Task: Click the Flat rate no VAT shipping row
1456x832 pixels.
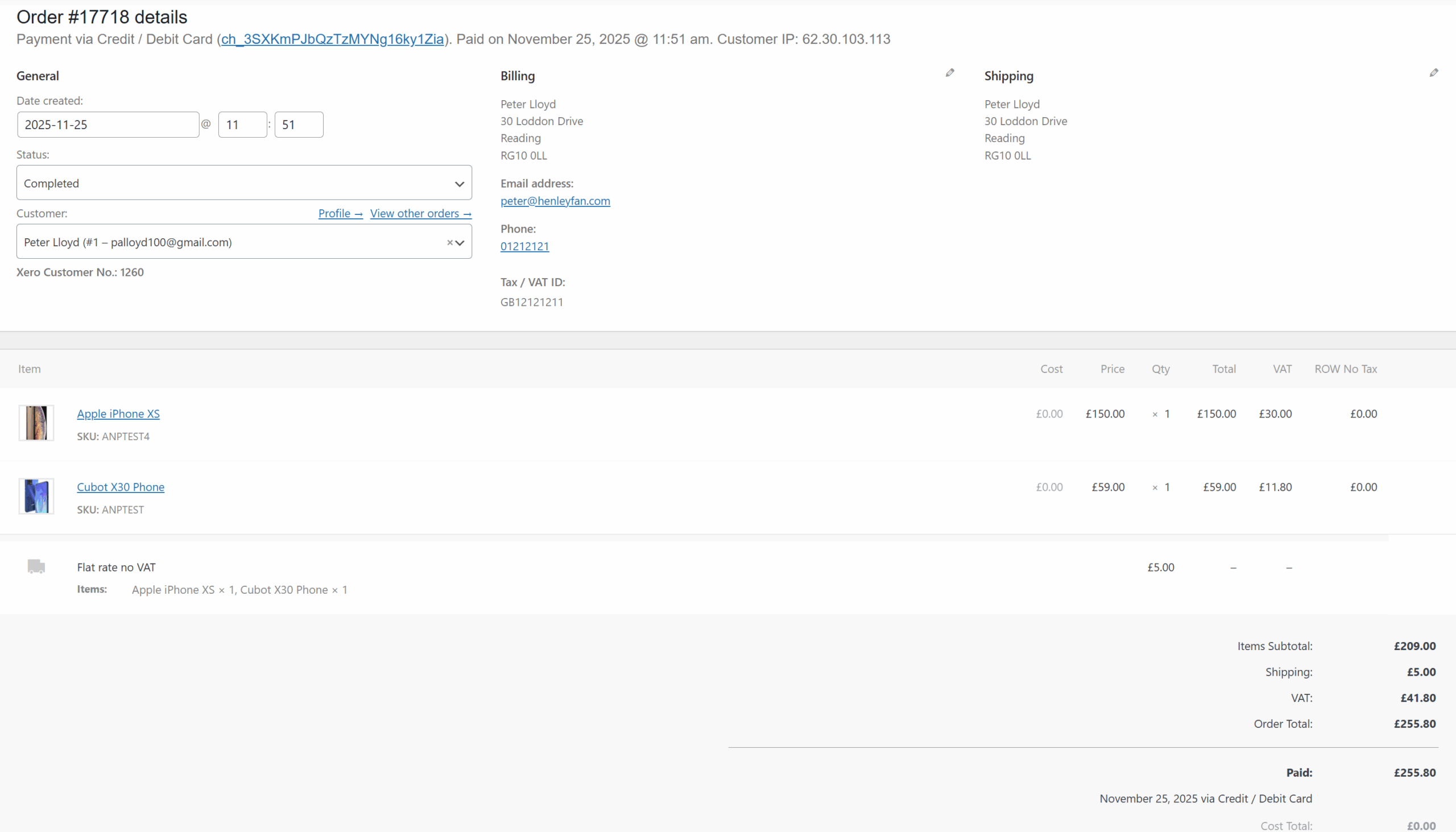Action: pyautogui.click(x=116, y=568)
